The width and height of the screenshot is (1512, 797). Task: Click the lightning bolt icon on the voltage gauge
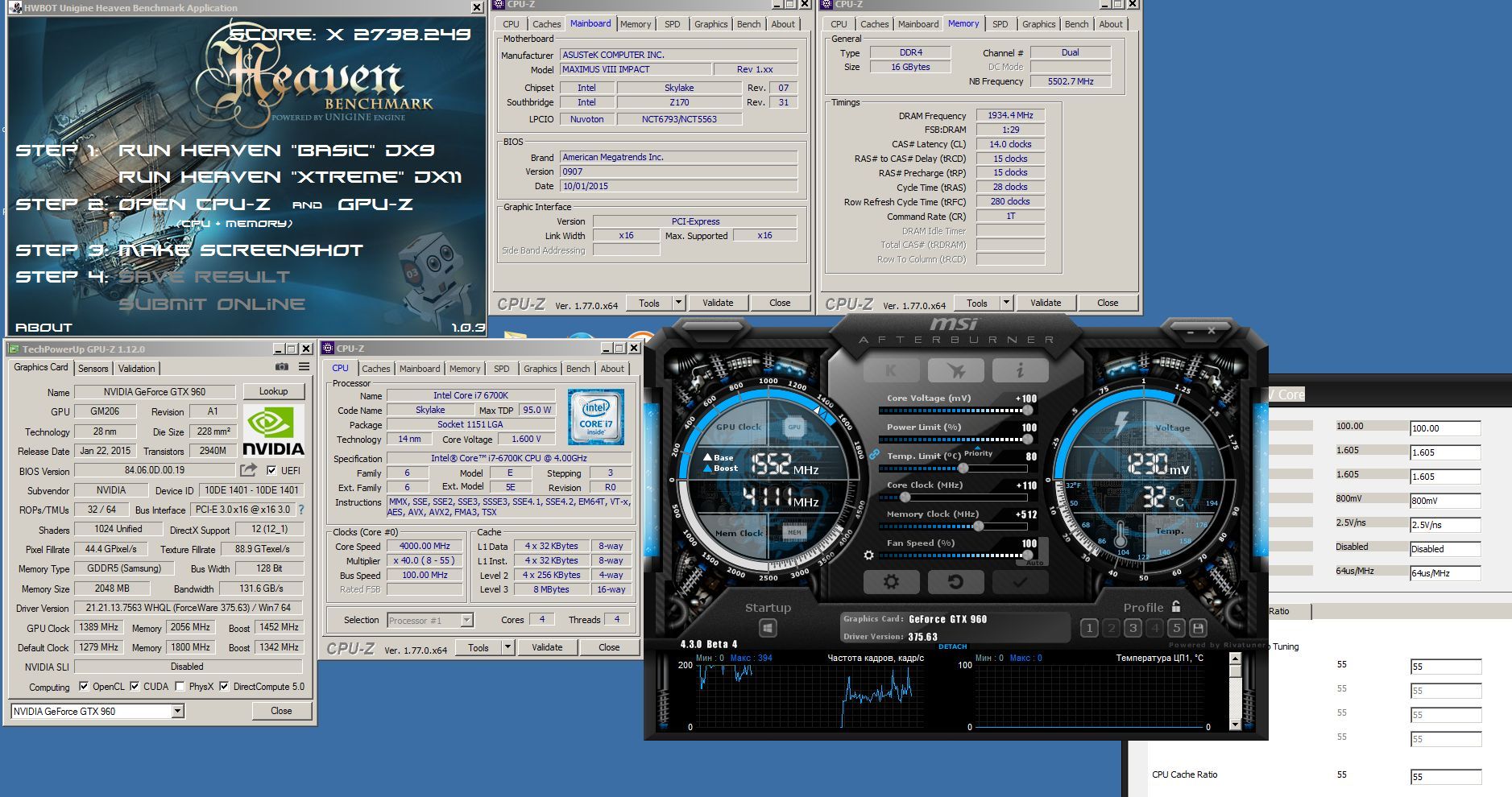[x=1121, y=424]
